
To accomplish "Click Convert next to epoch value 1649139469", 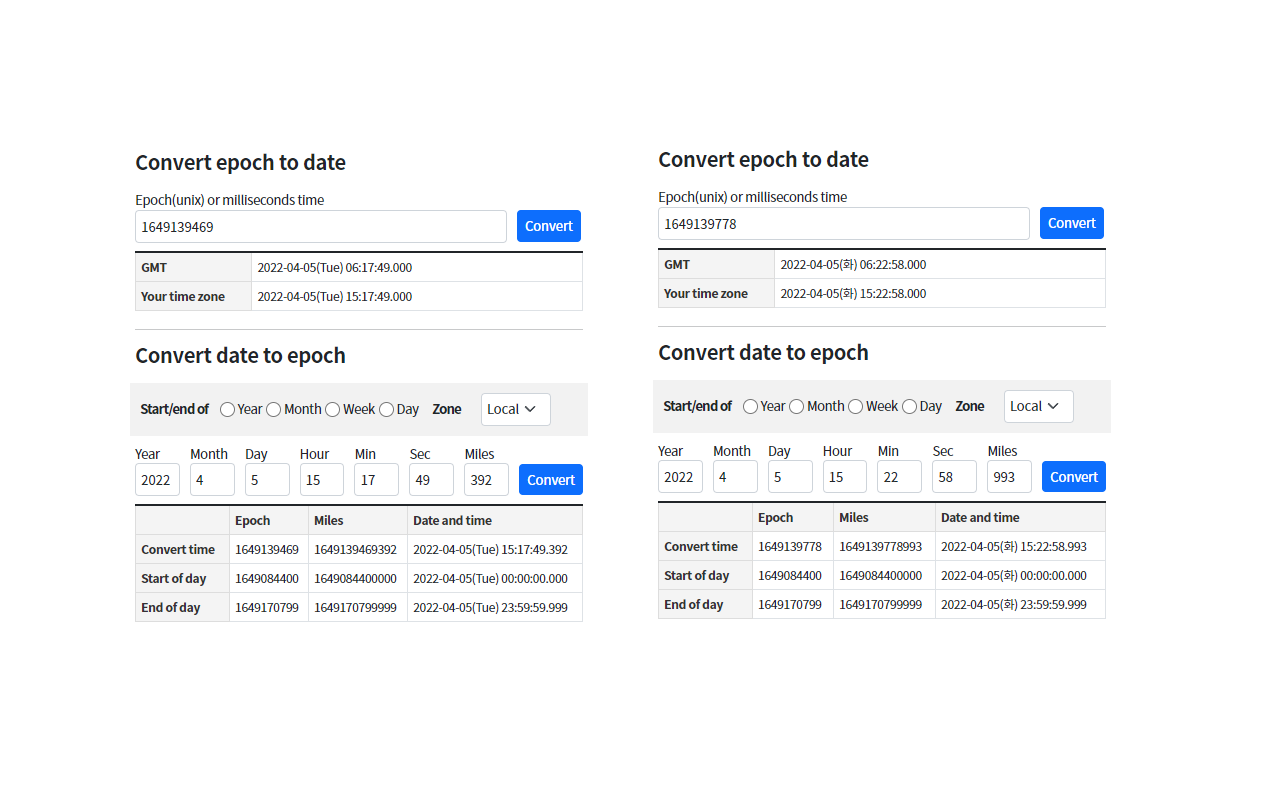I will (548, 226).
